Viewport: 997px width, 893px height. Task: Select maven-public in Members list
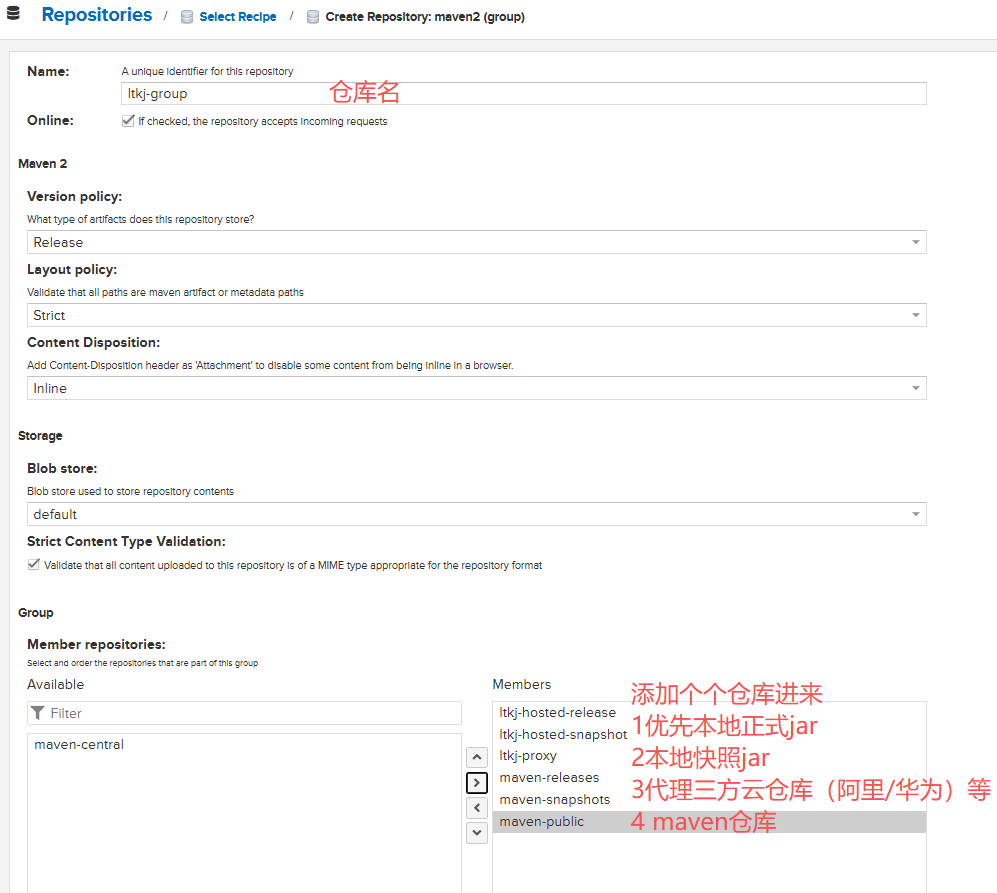[x=709, y=821]
